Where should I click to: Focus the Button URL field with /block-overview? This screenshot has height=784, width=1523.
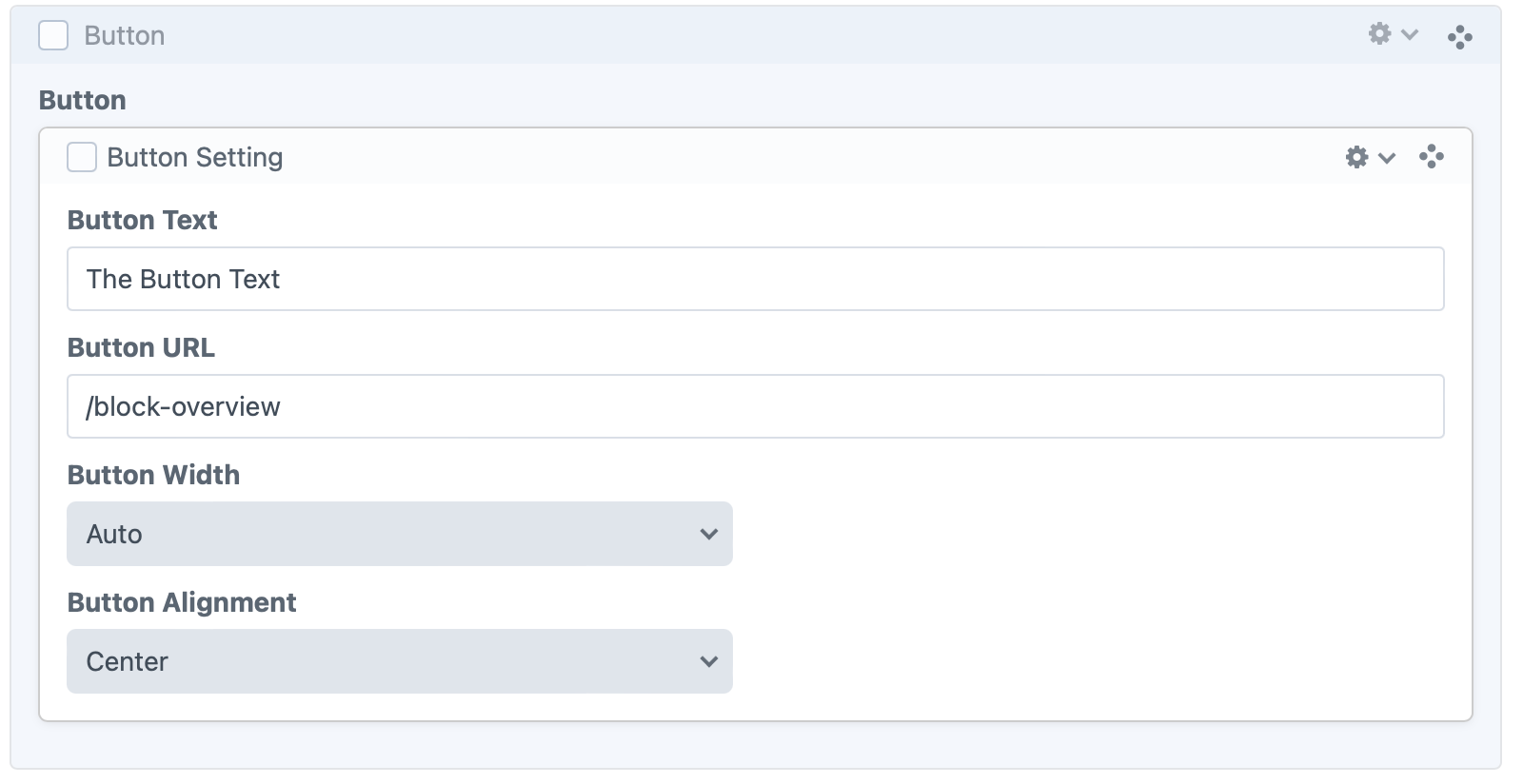pos(755,406)
